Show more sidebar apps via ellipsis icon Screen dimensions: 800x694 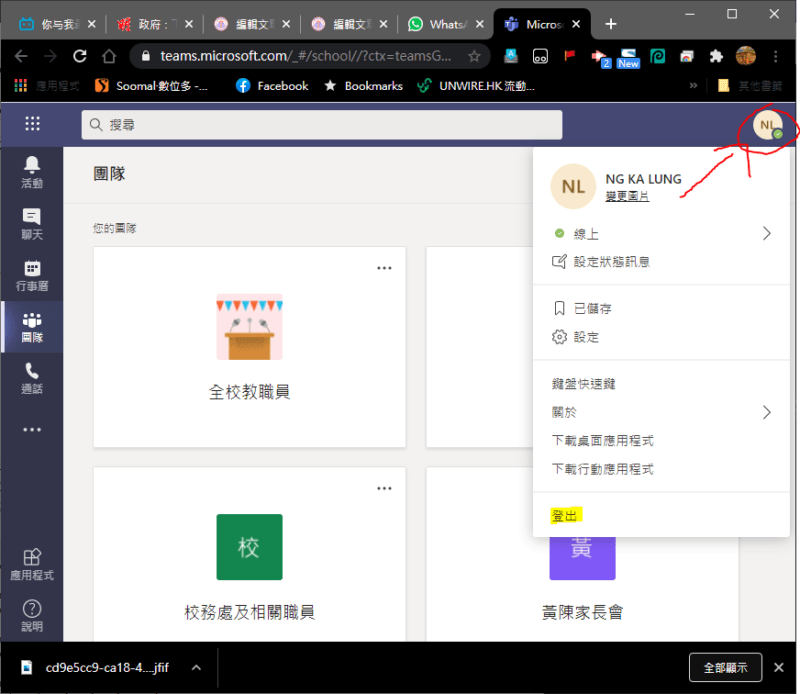[x=32, y=430]
